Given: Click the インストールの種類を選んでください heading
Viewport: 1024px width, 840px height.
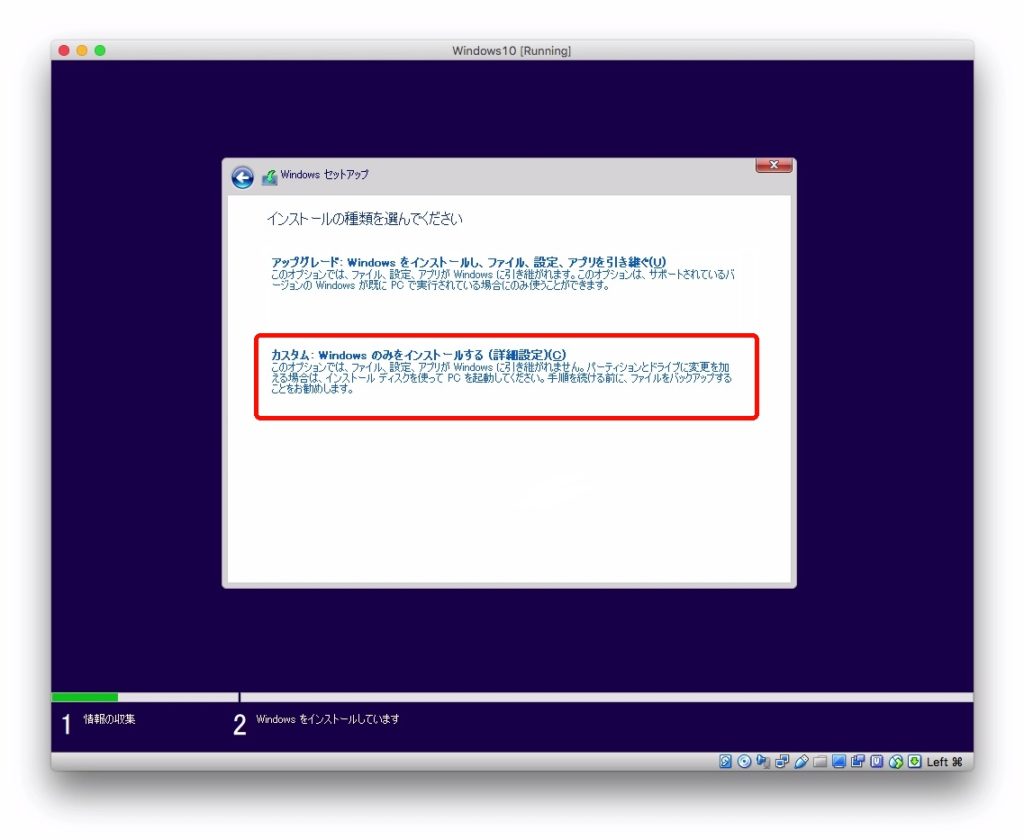Looking at the screenshot, I should pyautogui.click(x=364, y=219).
